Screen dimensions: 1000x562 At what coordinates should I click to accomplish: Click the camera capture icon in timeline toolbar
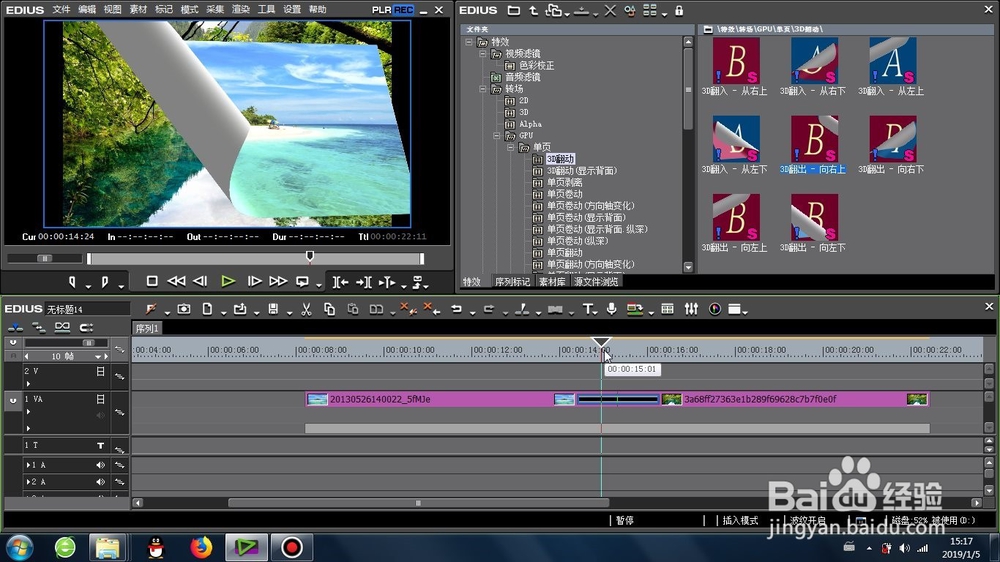(184, 309)
